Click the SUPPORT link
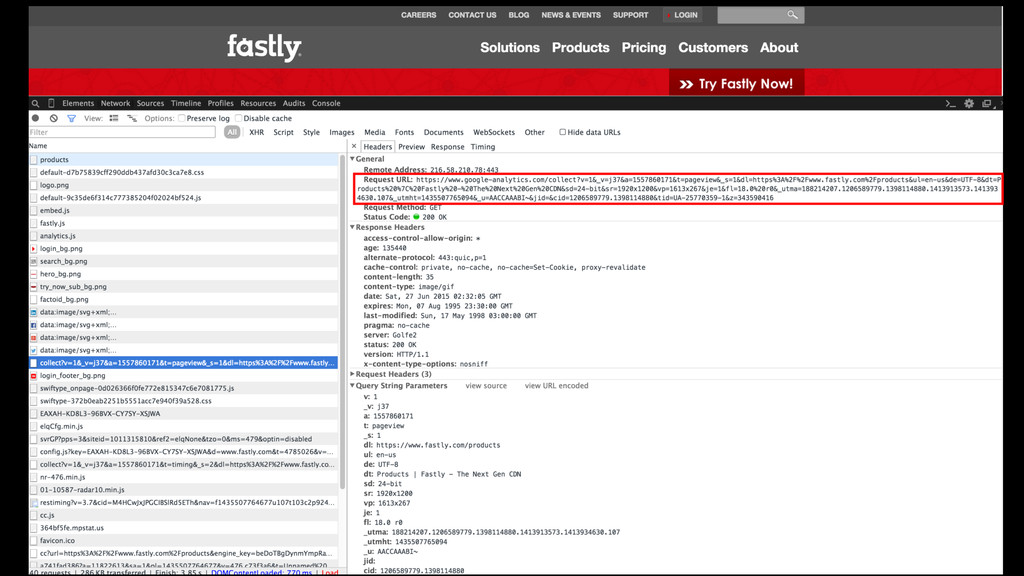 coord(630,15)
